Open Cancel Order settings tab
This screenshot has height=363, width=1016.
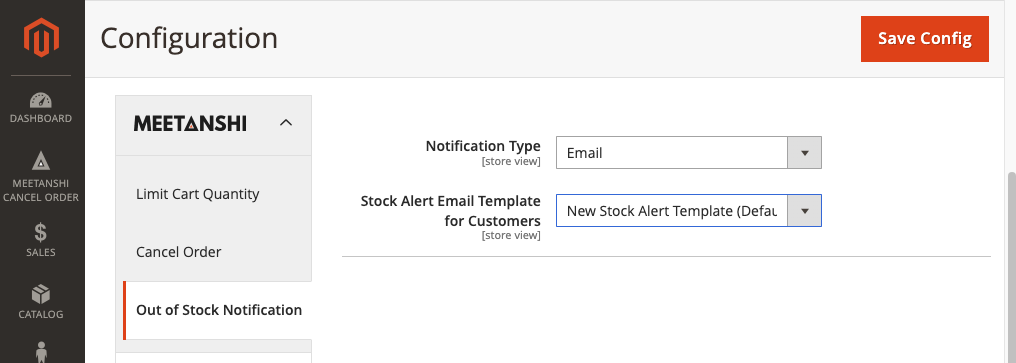pos(179,252)
